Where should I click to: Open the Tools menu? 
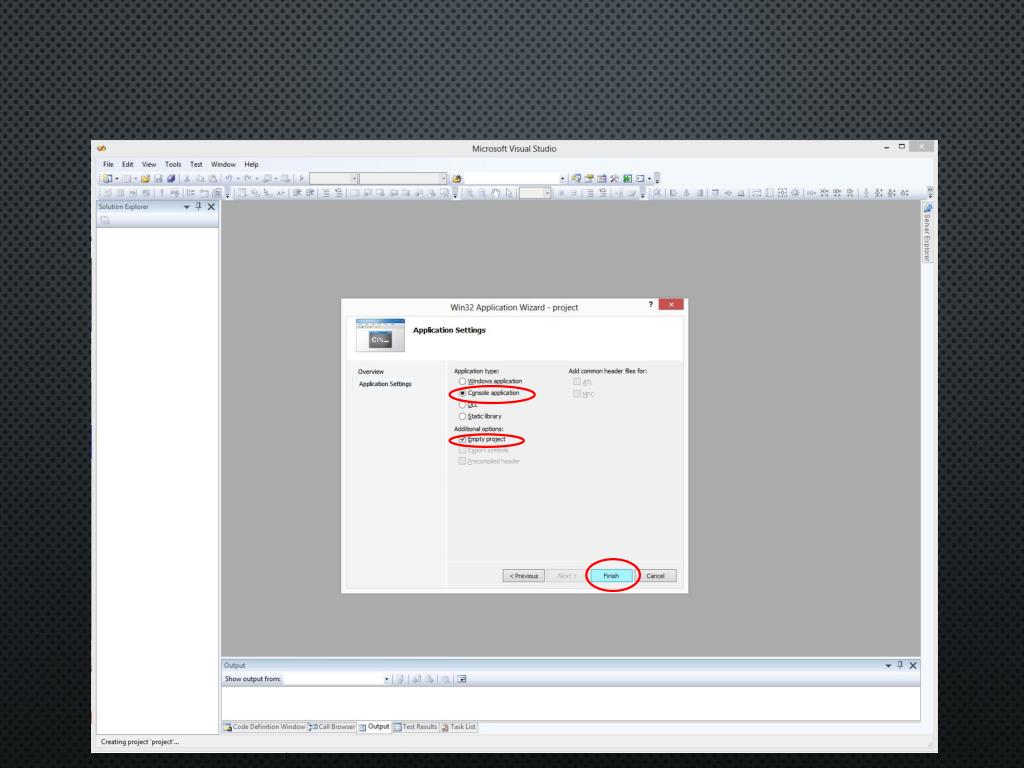[x=173, y=165]
